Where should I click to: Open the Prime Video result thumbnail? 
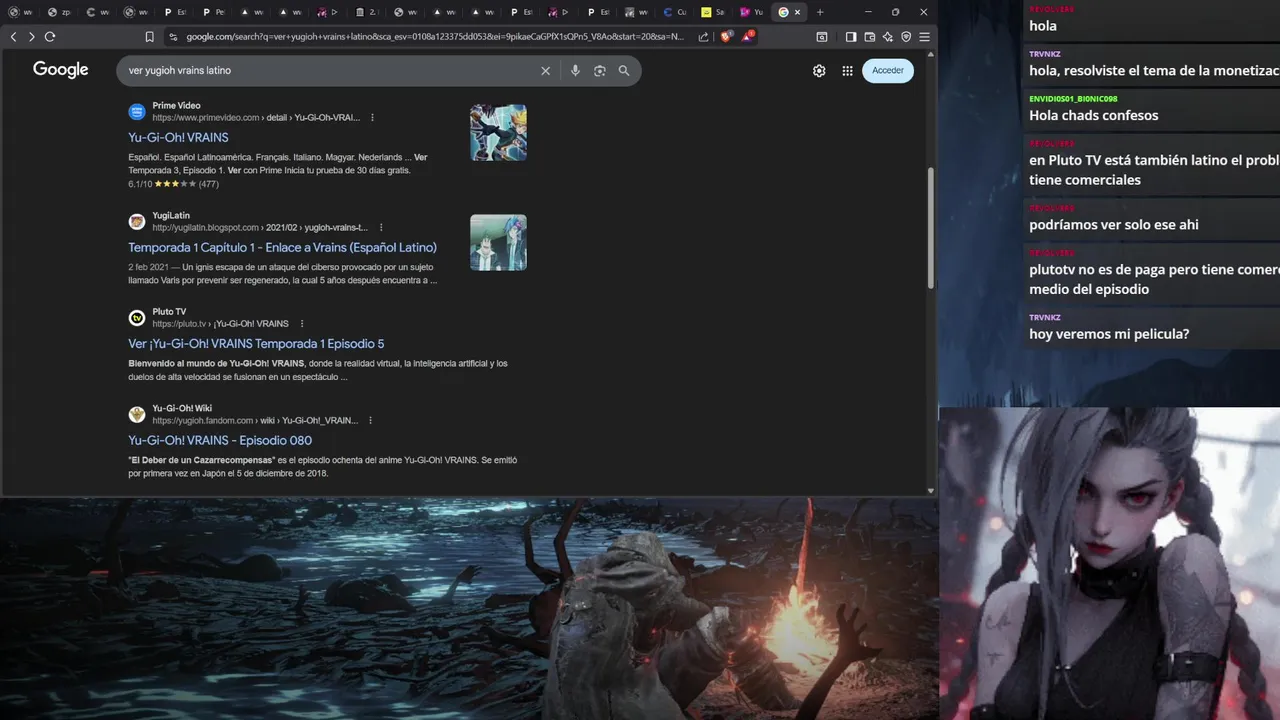pos(498,132)
